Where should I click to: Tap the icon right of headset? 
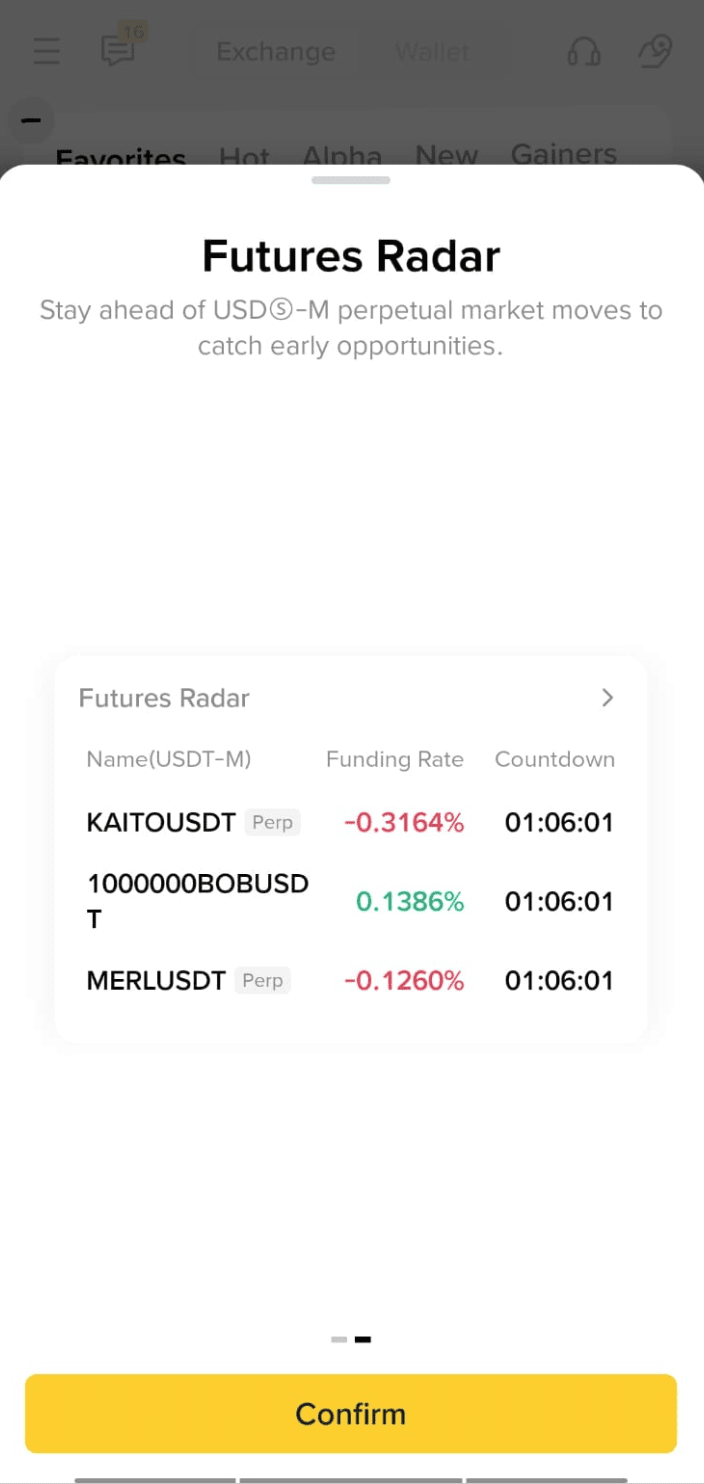click(x=655, y=51)
